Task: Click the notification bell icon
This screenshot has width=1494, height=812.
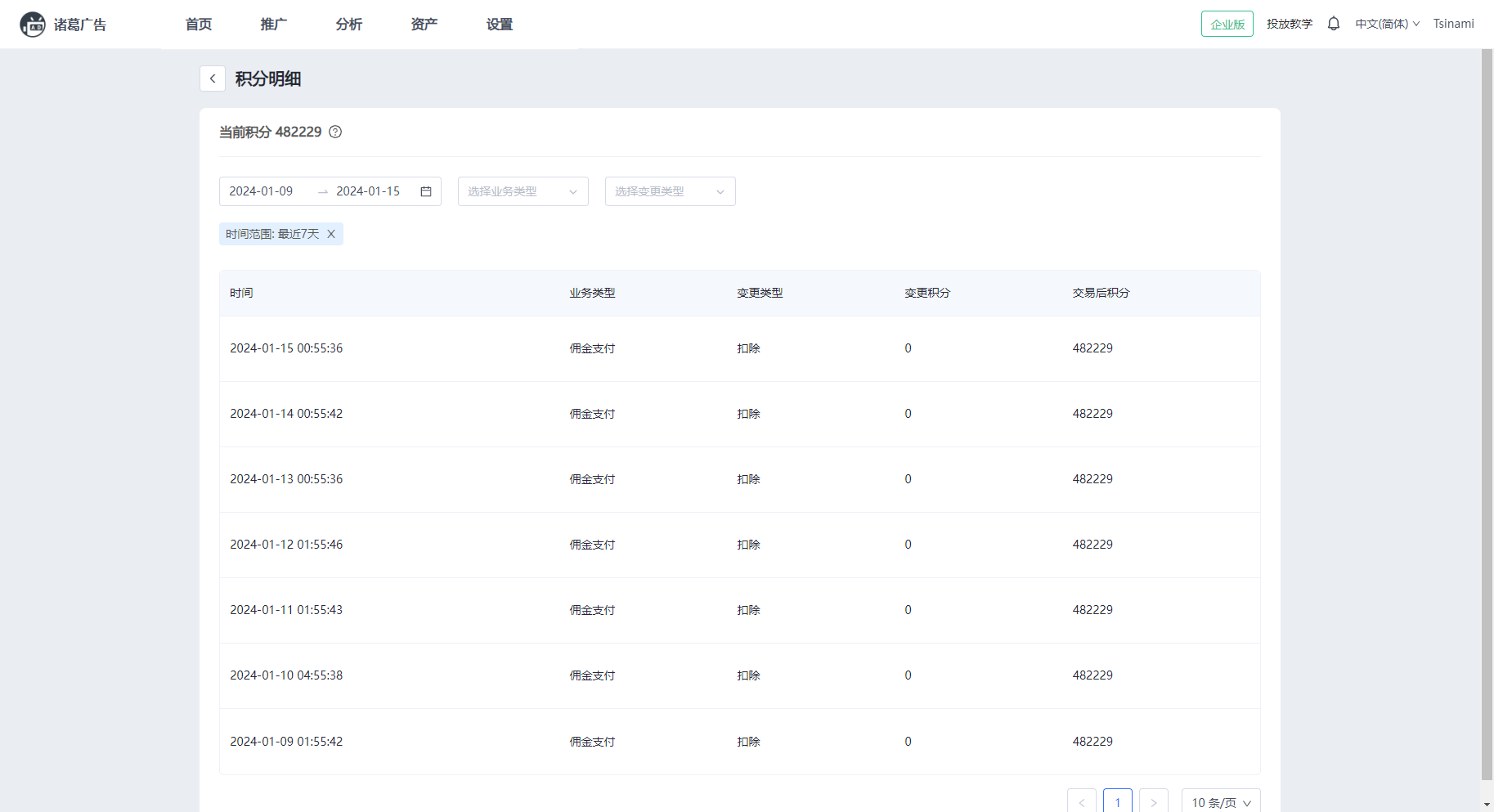Action: [1333, 24]
